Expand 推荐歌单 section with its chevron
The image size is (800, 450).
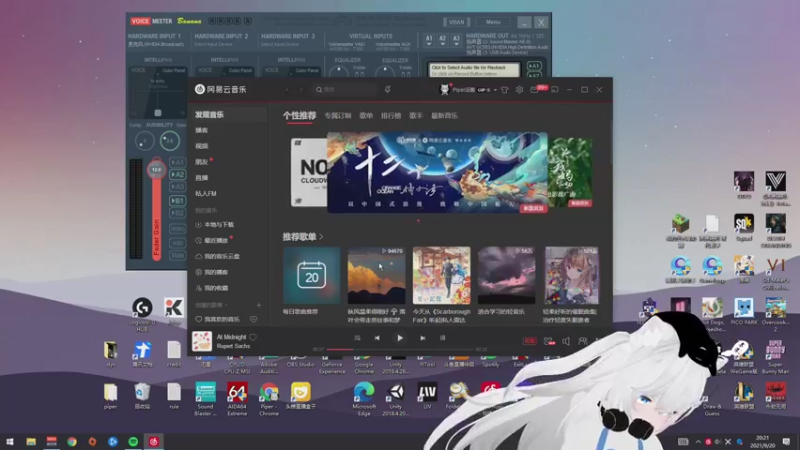(x=321, y=237)
